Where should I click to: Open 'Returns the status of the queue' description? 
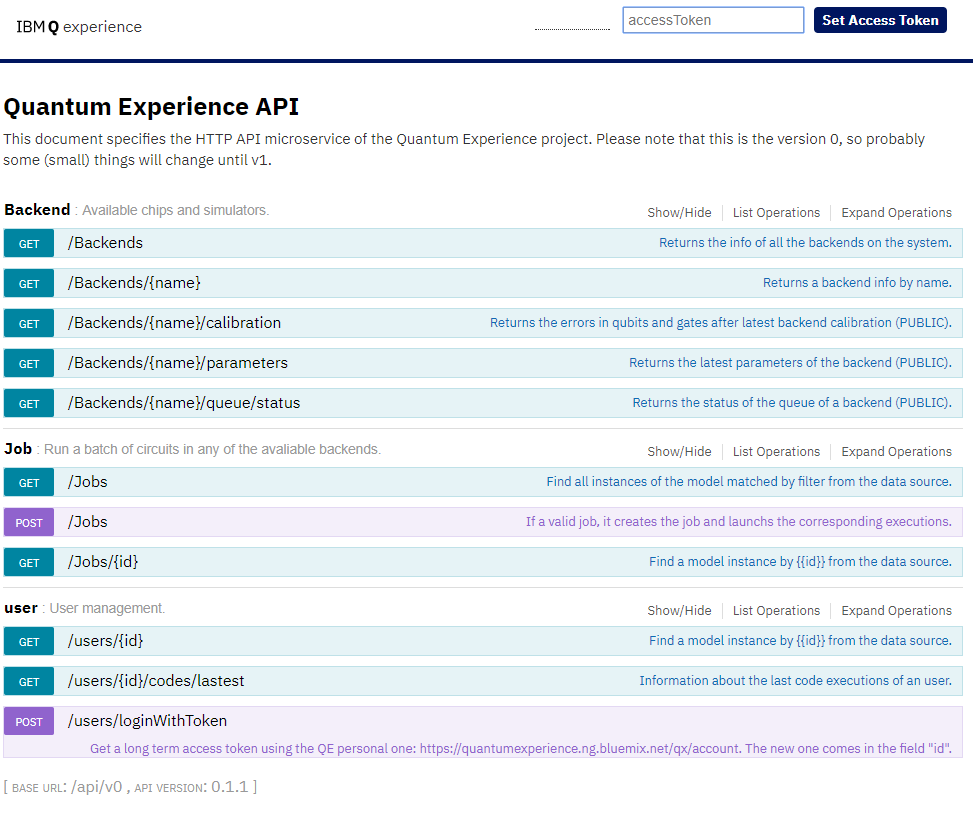click(792, 403)
